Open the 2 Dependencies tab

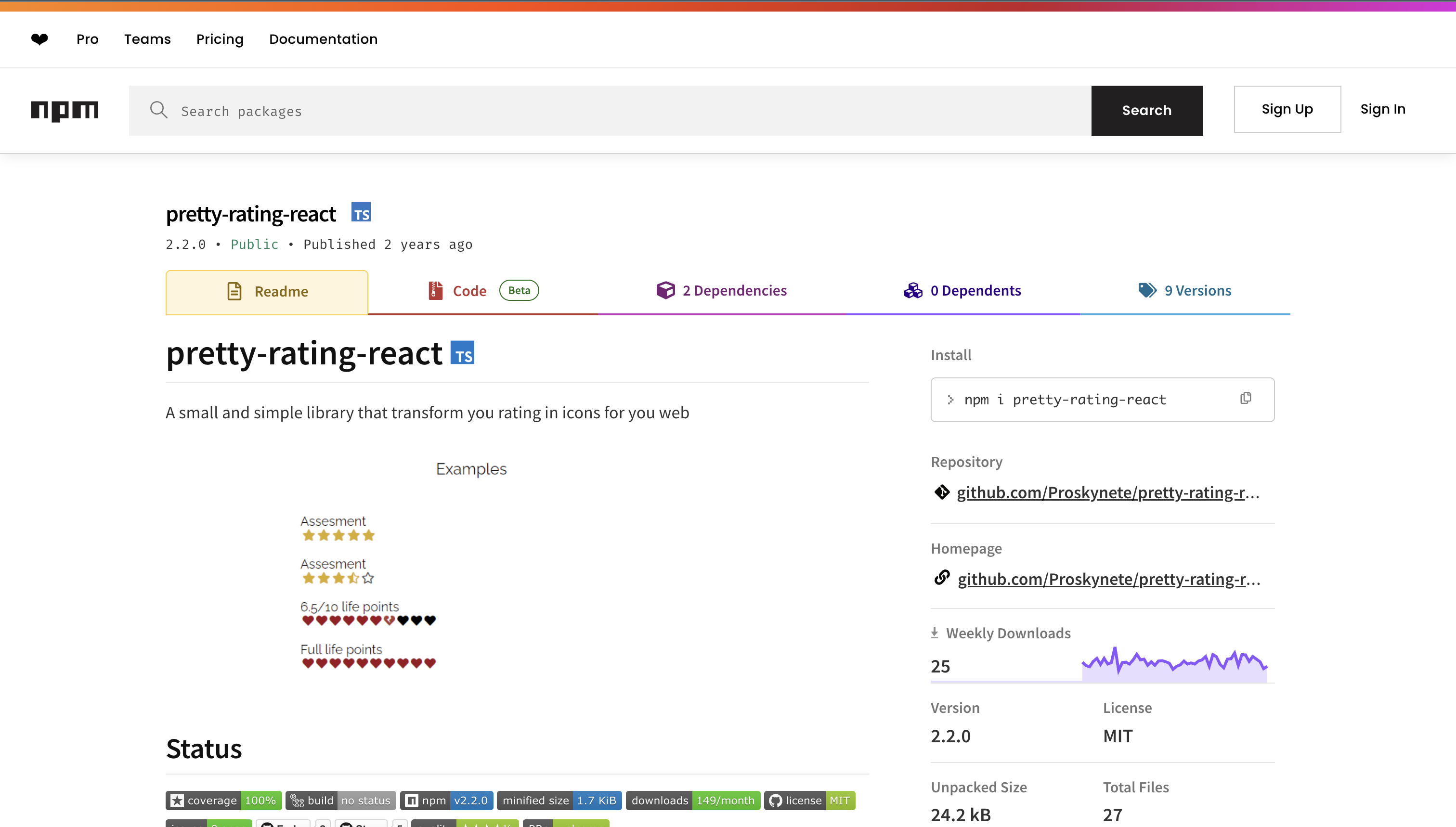pyautogui.click(x=721, y=291)
